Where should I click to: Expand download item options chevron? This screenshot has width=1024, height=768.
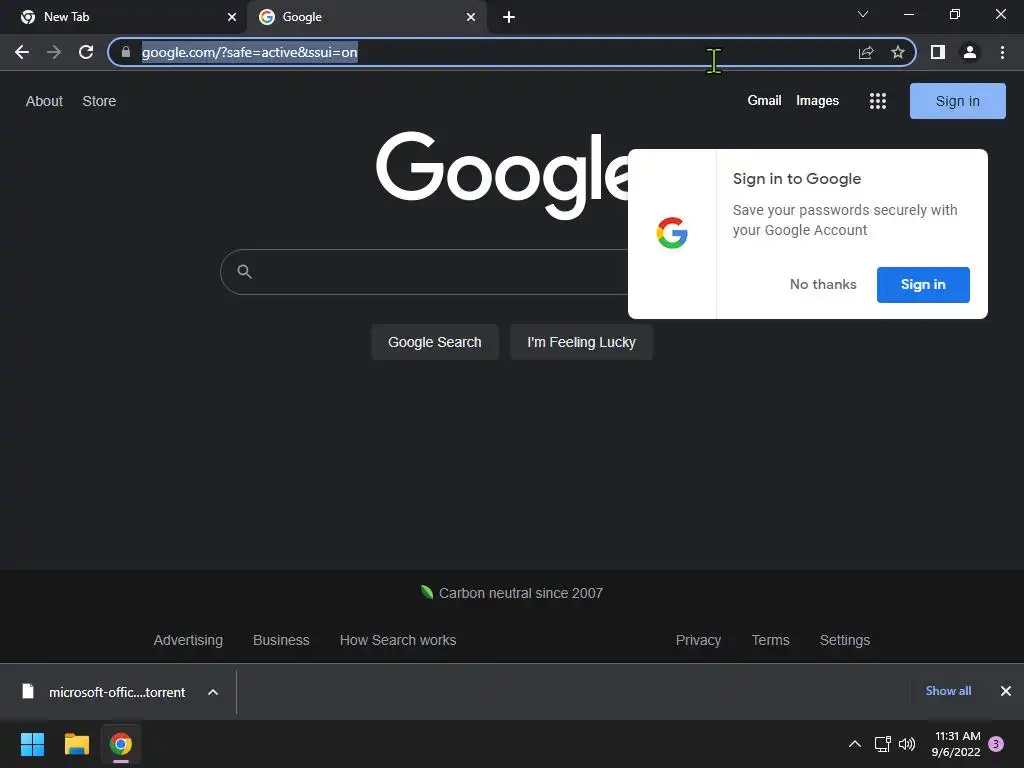click(213, 692)
